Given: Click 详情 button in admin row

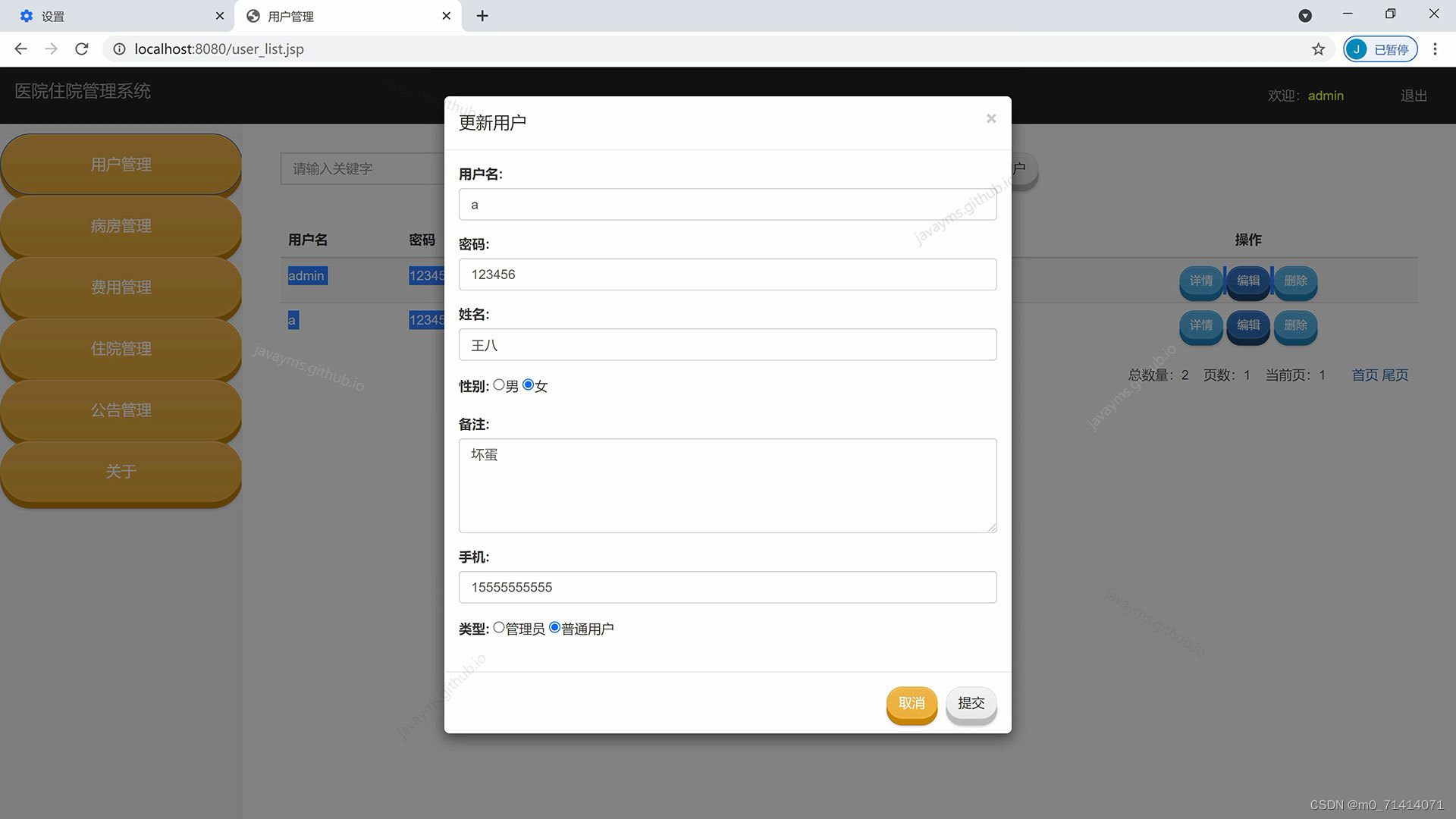Looking at the screenshot, I should [x=1201, y=281].
